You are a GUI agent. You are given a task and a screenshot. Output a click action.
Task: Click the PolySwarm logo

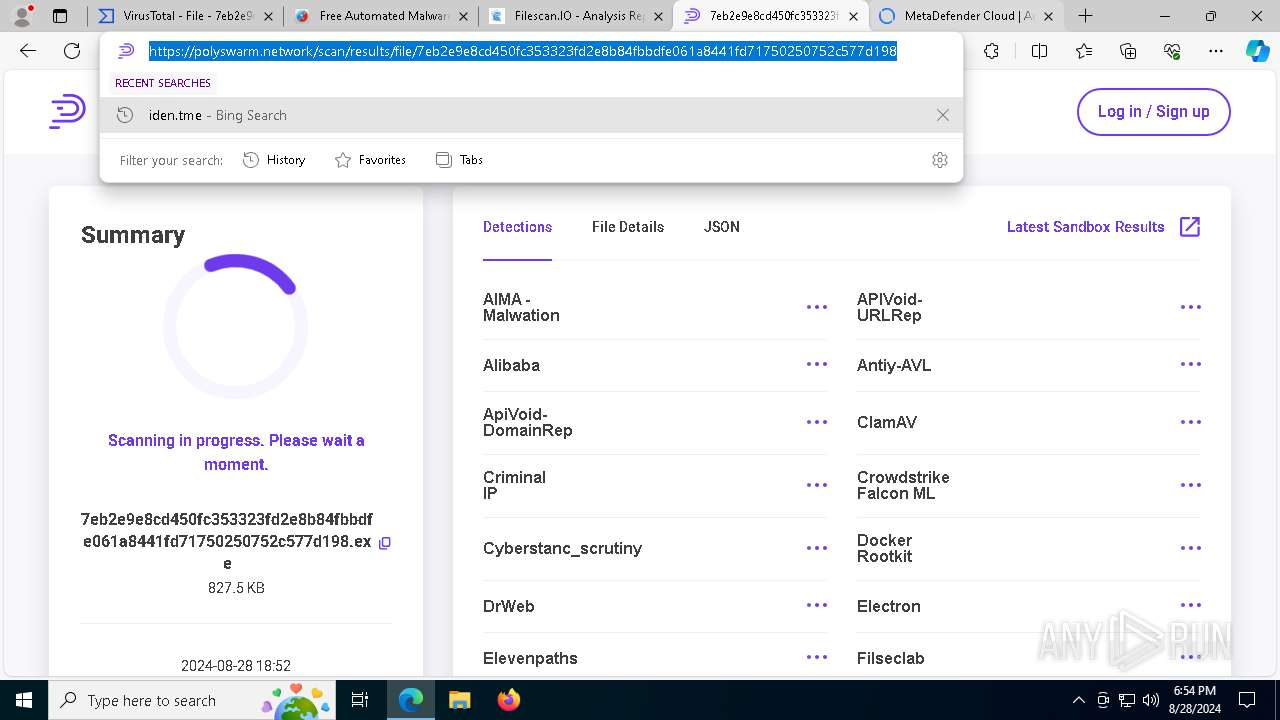[67, 111]
